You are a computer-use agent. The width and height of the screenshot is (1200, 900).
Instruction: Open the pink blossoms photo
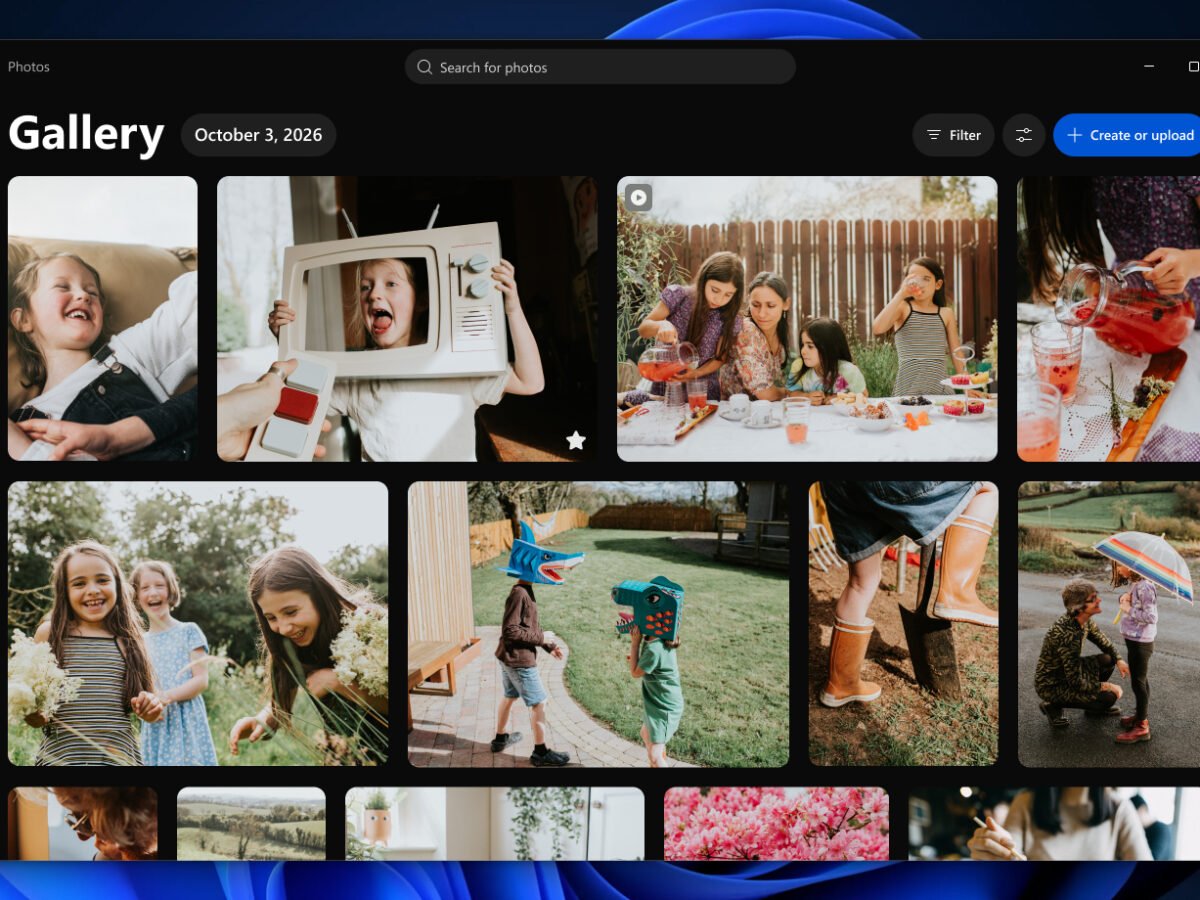tap(776, 823)
